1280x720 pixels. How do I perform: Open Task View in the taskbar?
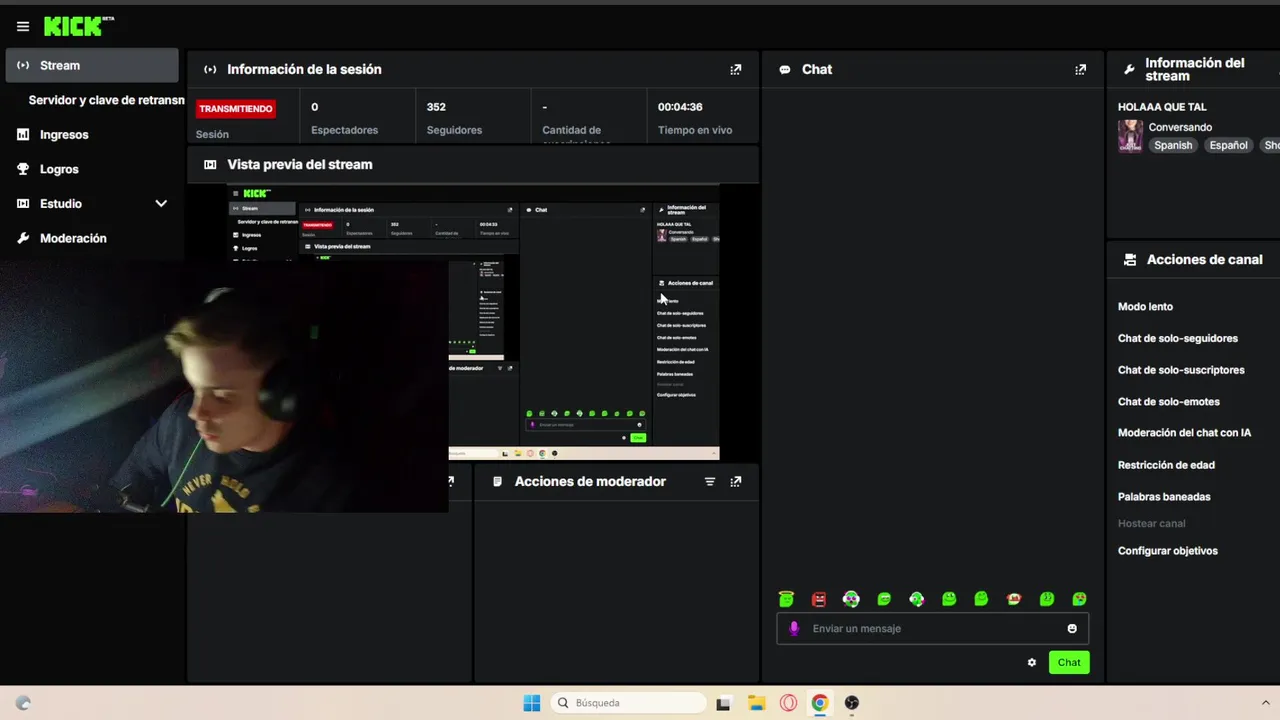pyautogui.click(x=724, y=703)
